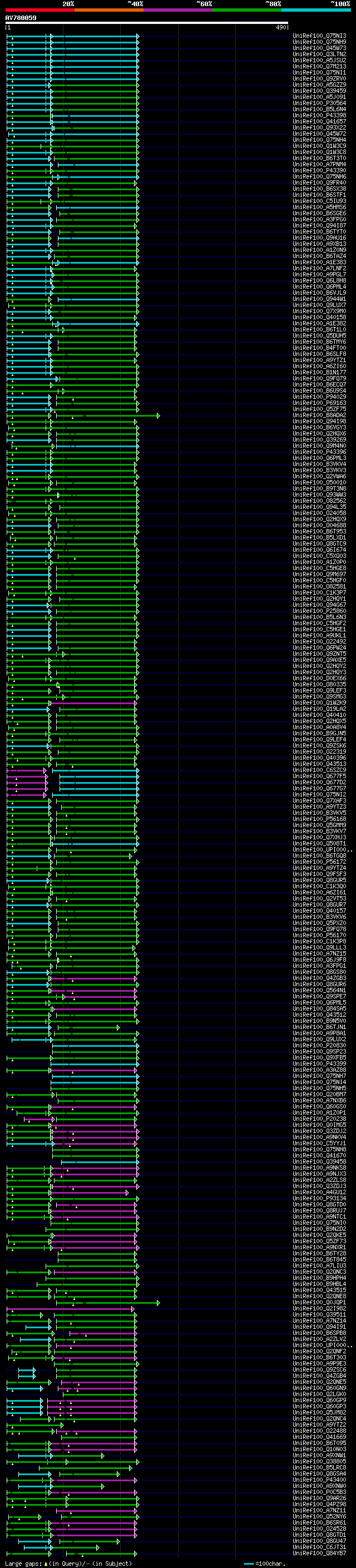Choose the UniRef100_Q9FSF3 entry

(319, 874)
